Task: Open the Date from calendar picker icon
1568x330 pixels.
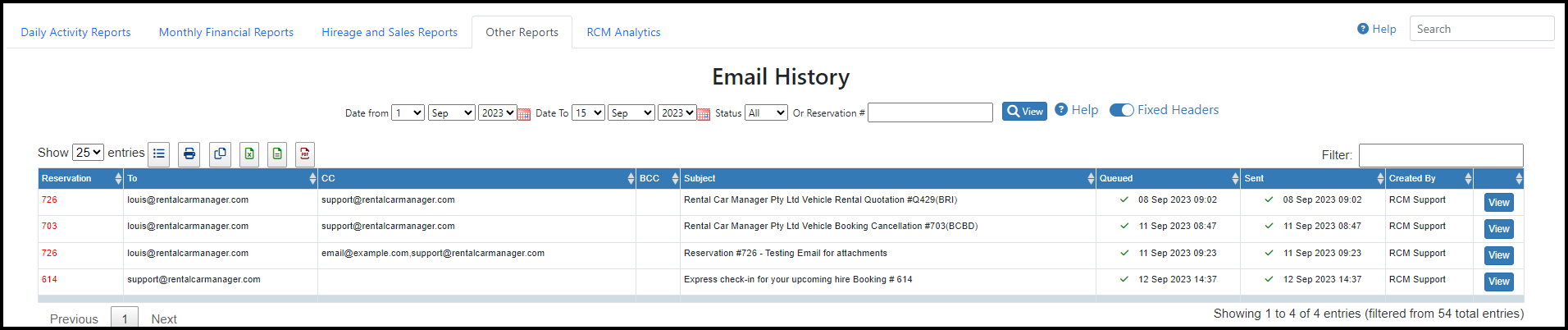Action: pyautogui.click(x=524, y=114)
